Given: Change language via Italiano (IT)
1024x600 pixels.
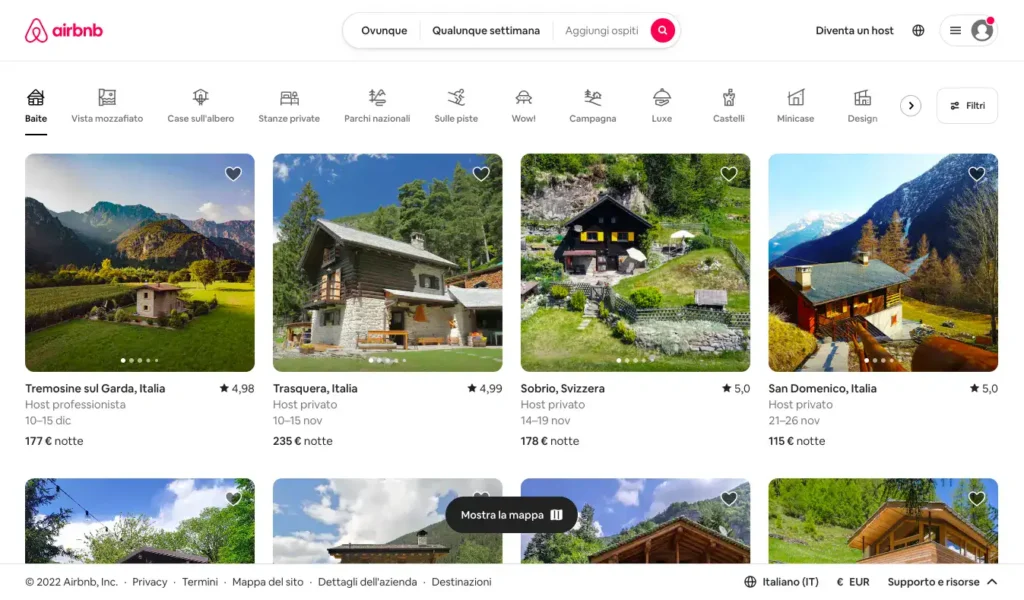Looking at the screenshot, I should click(x=781, y=582).
